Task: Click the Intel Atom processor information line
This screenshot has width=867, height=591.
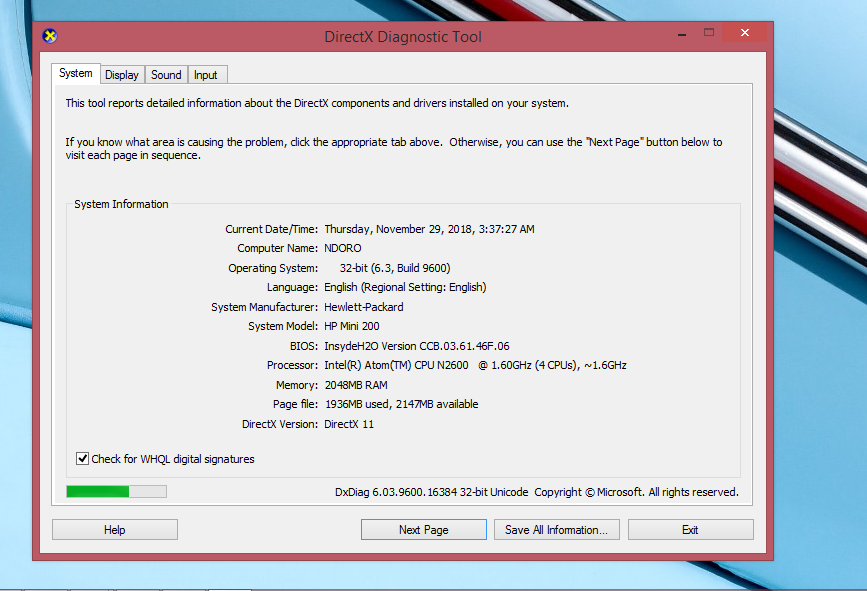Action: click(x=473, y=365)
